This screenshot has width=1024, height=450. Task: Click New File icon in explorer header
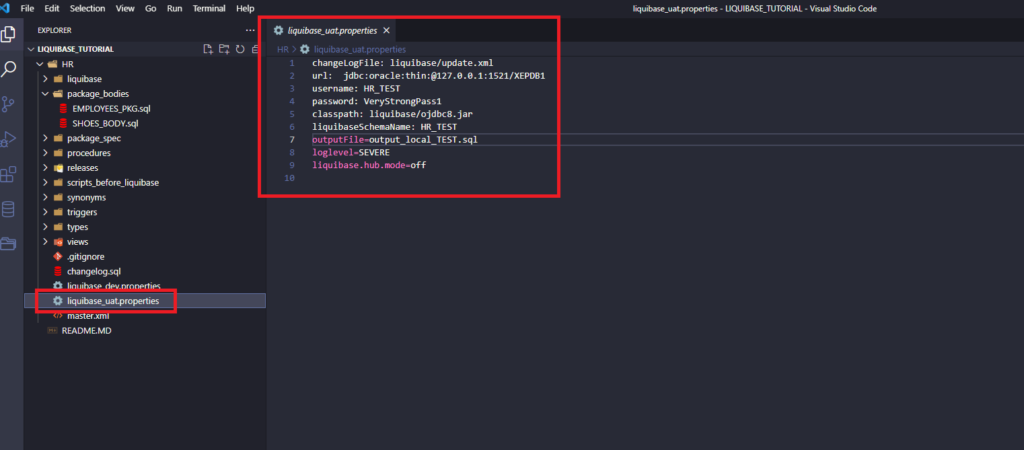point(208,49)
